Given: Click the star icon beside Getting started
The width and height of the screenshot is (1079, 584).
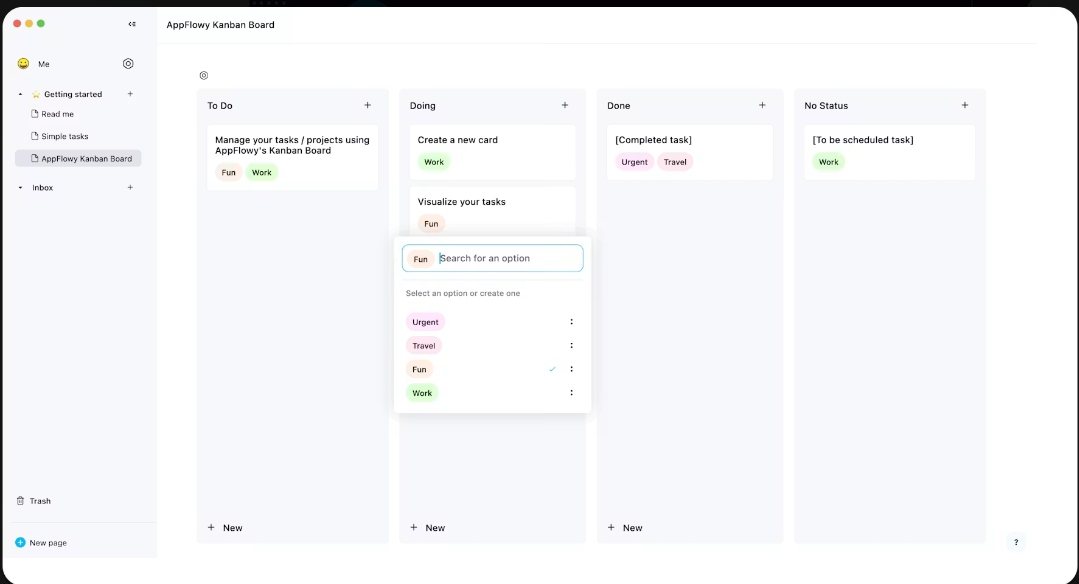Looking at the screenshot, I should (x=36, y=94).
